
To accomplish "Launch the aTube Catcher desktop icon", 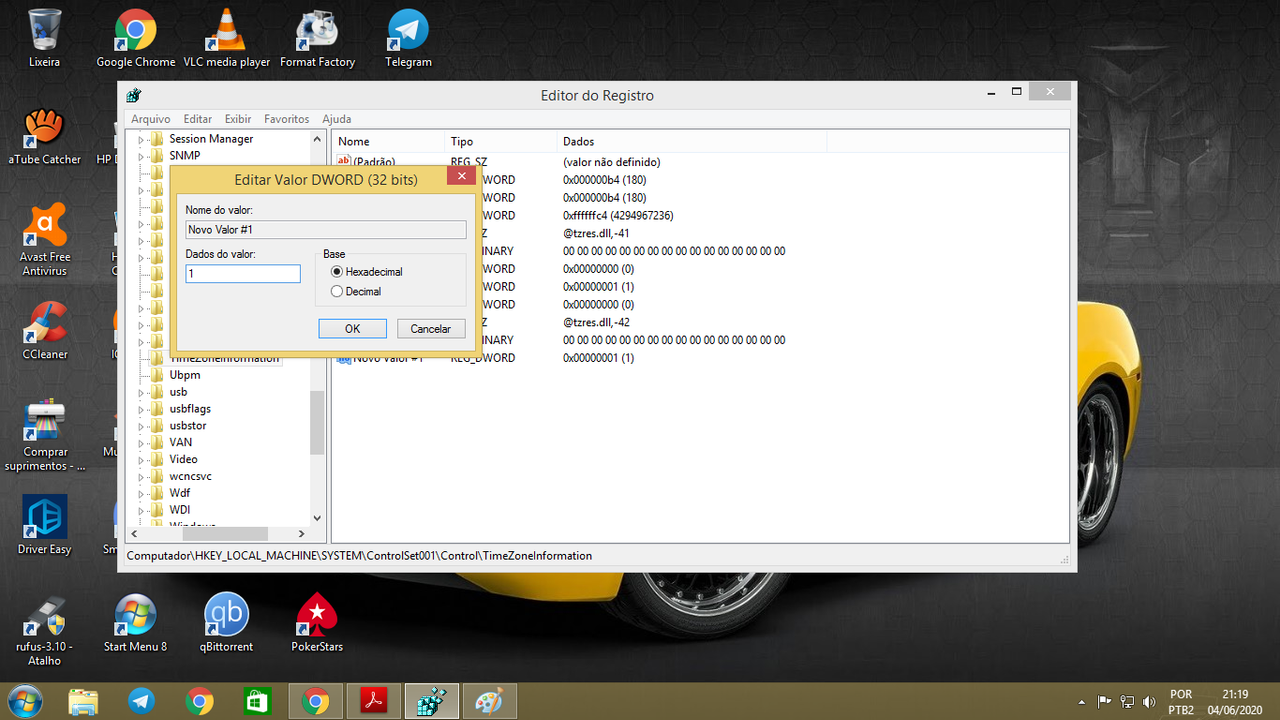I will point(44,136).
